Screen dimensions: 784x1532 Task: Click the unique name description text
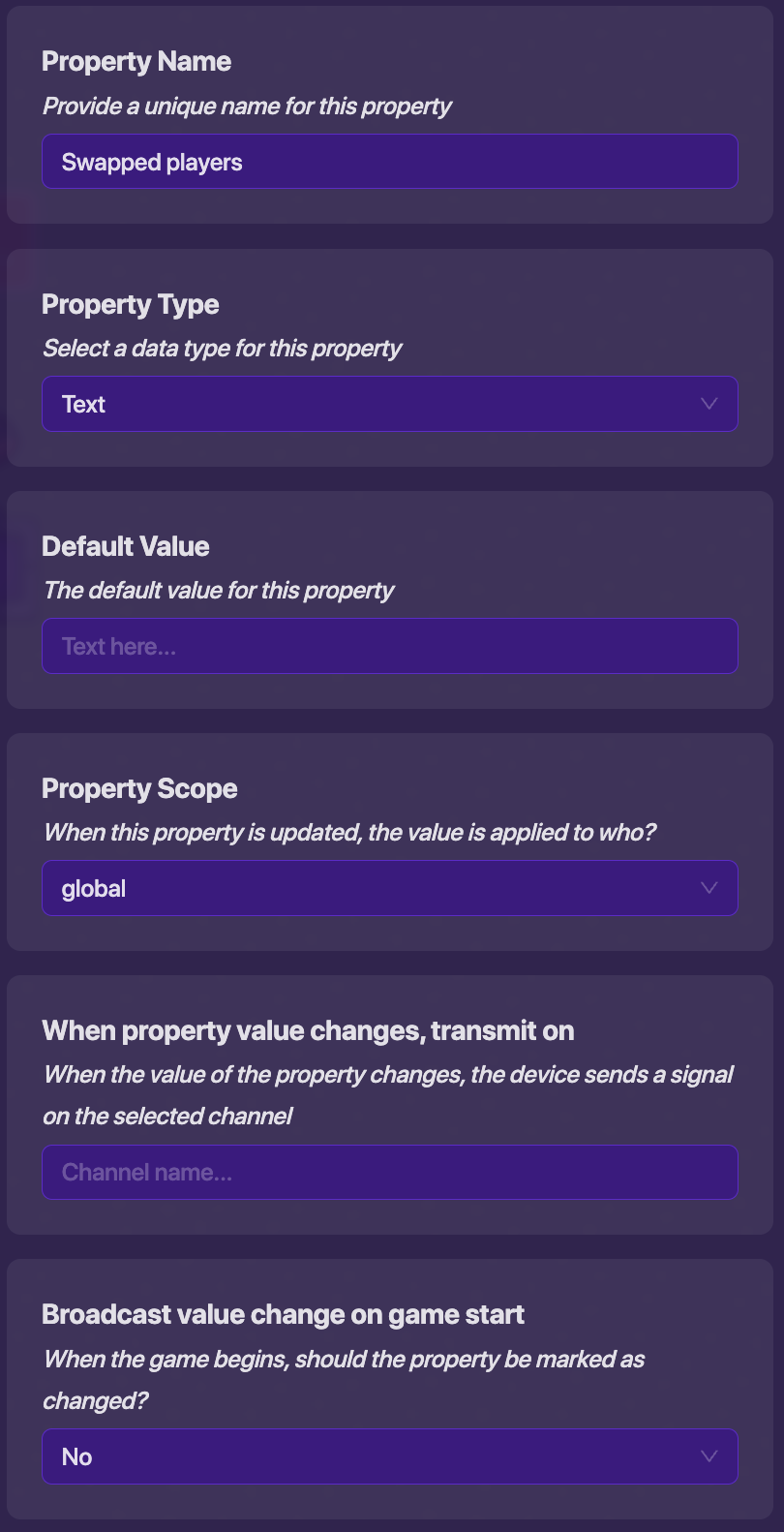coord(247,107)
